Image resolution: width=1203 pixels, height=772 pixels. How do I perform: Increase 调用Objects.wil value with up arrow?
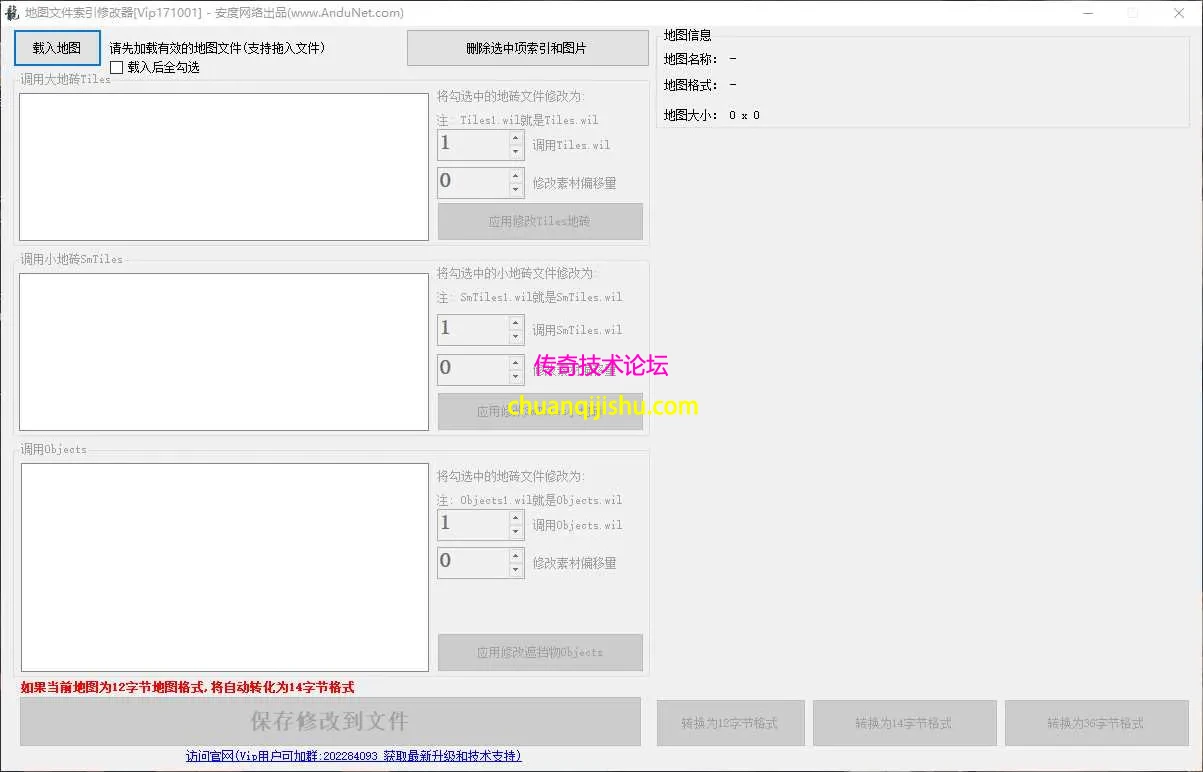[516, 517]
